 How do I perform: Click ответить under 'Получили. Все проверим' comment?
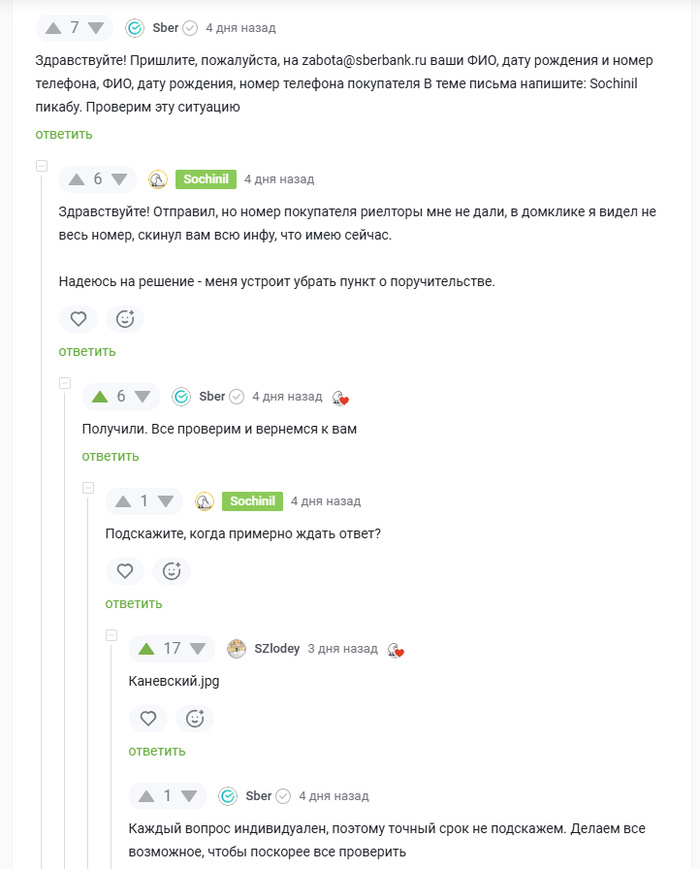coord(110,457)
